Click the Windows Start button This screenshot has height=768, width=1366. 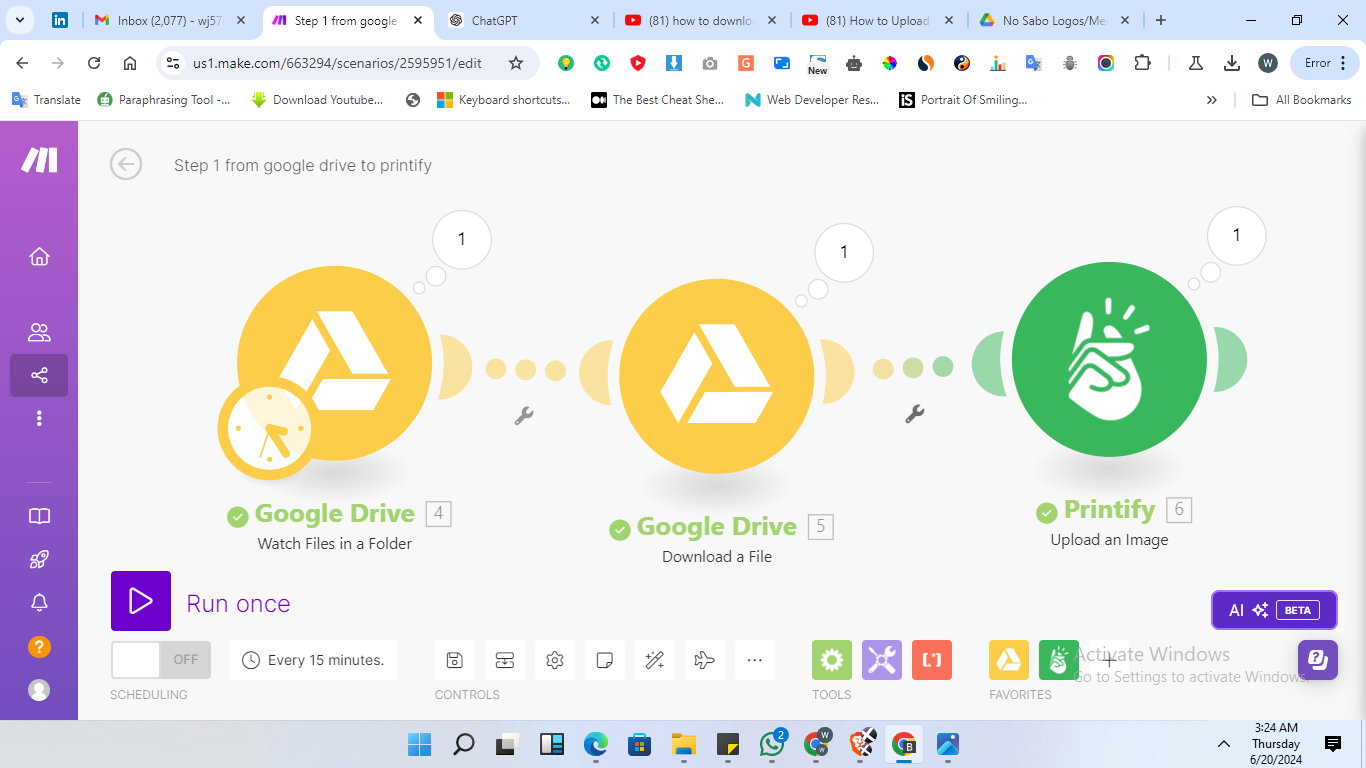[419, 744]
